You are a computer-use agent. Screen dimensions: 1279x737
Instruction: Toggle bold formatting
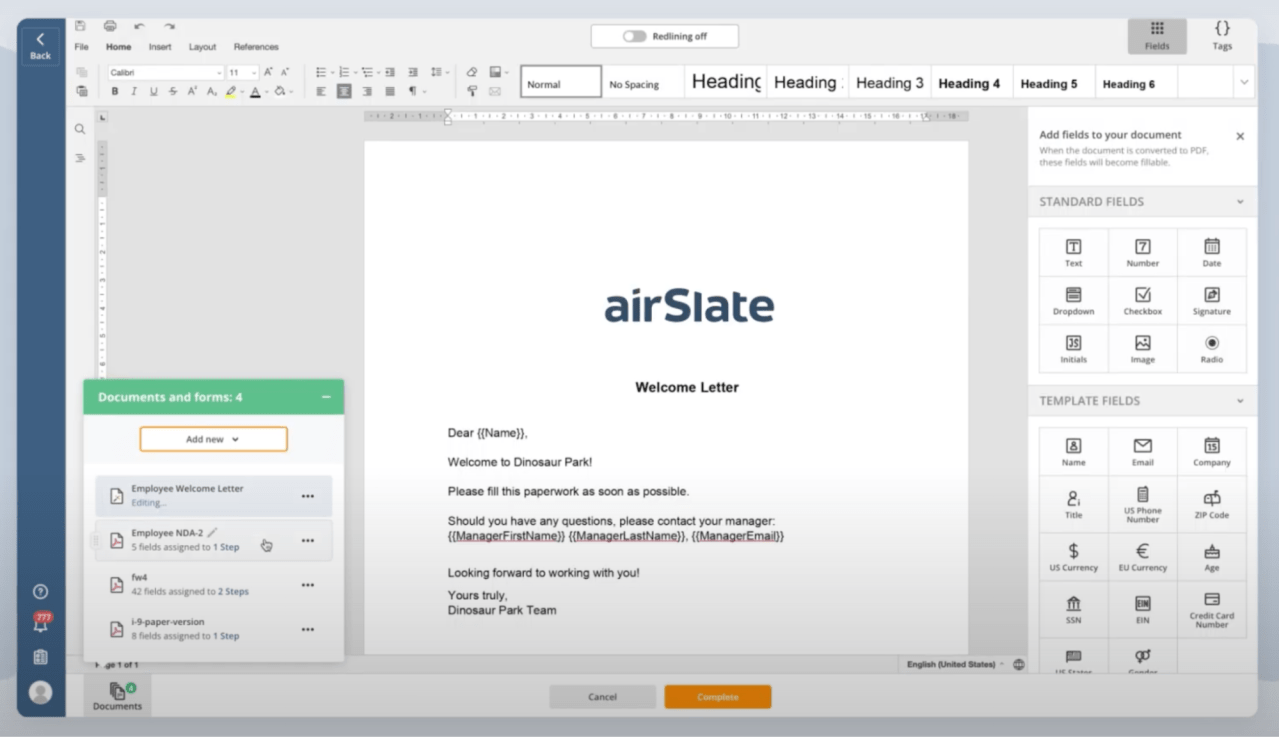[116, 91]
